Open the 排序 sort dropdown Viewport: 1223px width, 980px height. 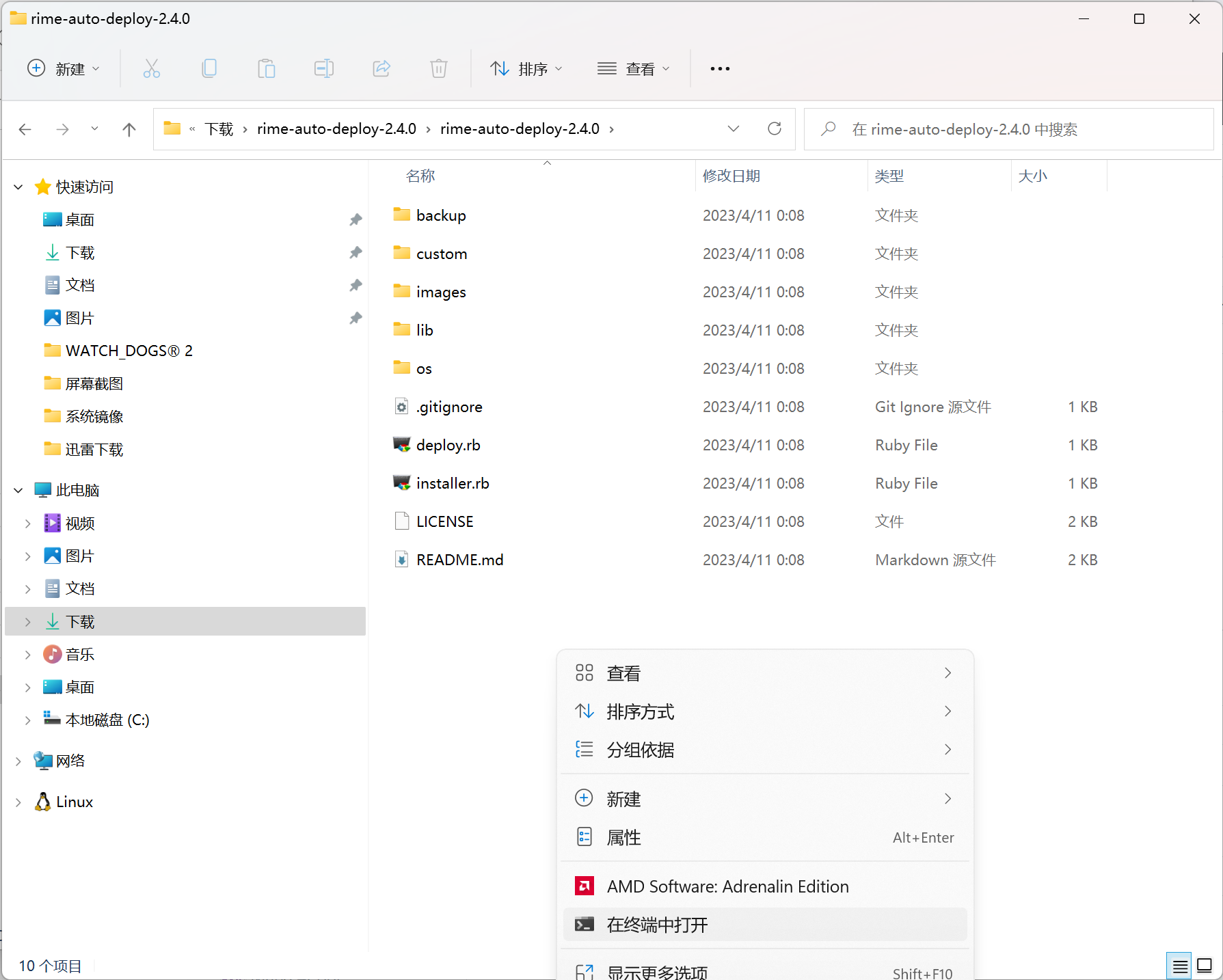coord(526,68)
